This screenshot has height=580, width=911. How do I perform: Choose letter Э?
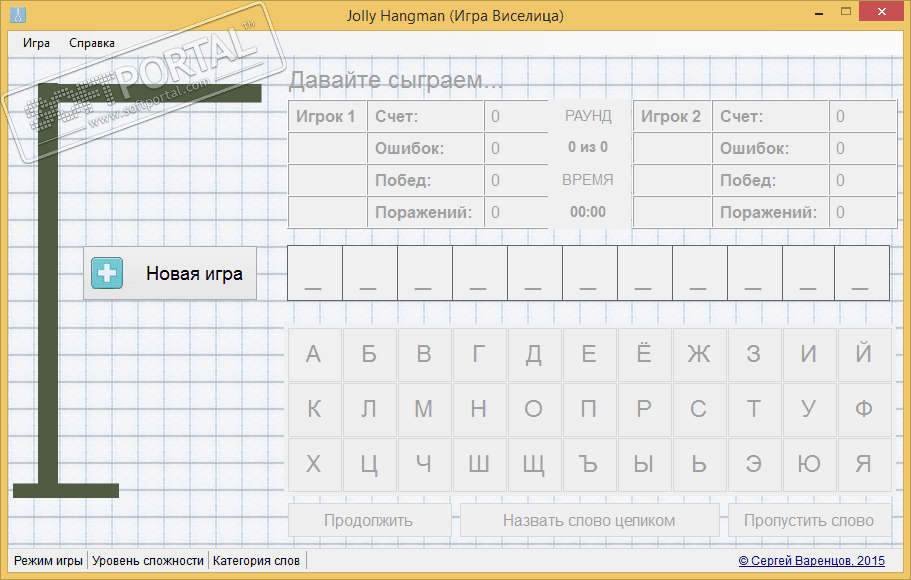(754, 465)
